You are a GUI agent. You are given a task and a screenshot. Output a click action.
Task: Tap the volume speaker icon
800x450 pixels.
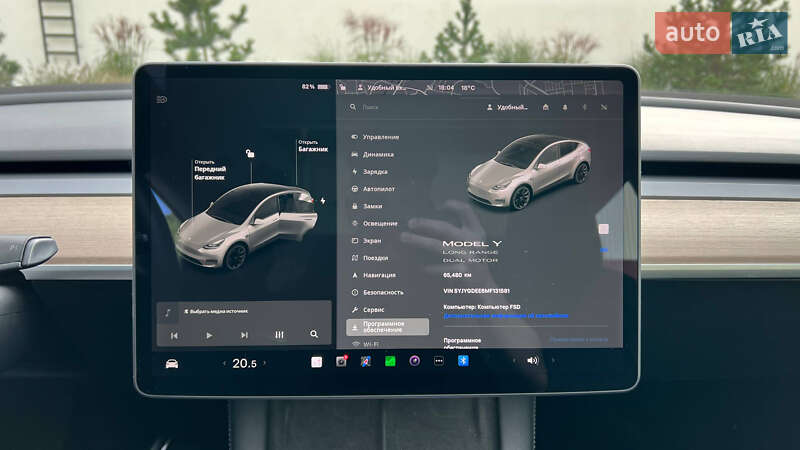(x=532, y=360)
